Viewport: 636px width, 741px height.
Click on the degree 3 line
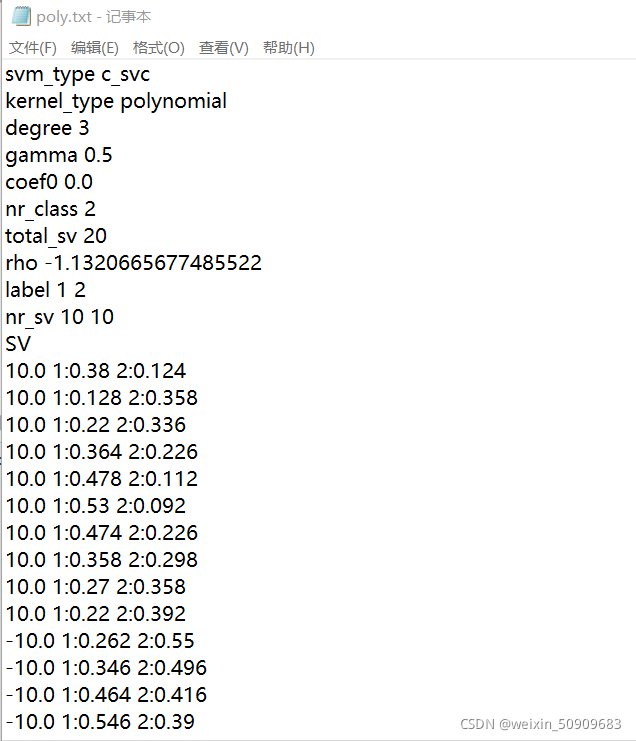(47, 129)
